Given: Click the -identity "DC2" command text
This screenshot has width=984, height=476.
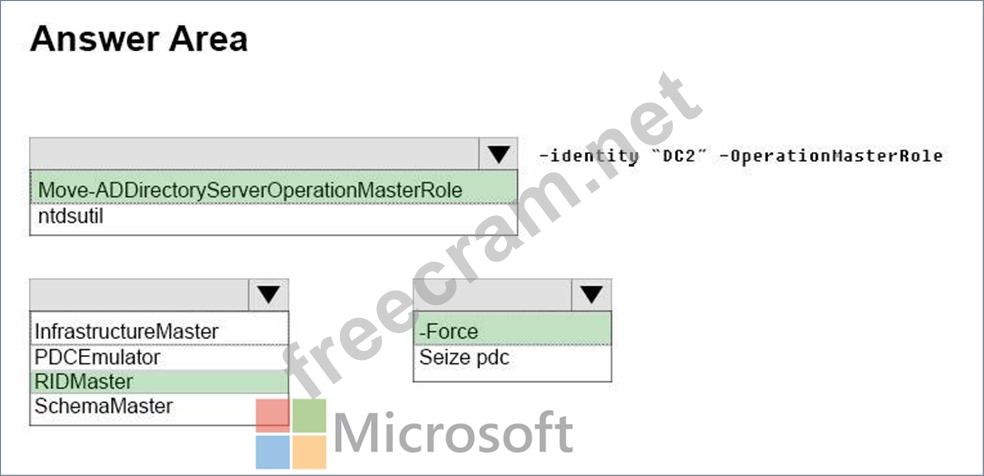Looking at the screenshot, I should tap(623, 156).
